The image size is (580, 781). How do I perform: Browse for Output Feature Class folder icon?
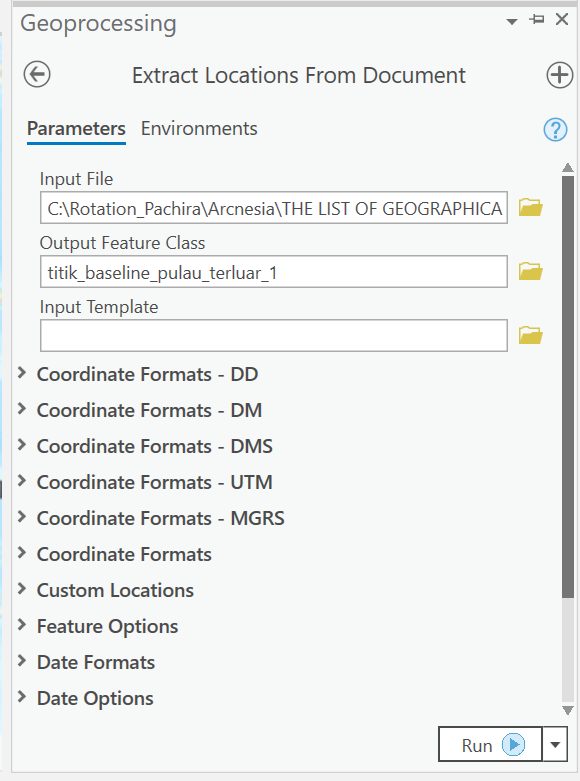click(x=531, y=271)
